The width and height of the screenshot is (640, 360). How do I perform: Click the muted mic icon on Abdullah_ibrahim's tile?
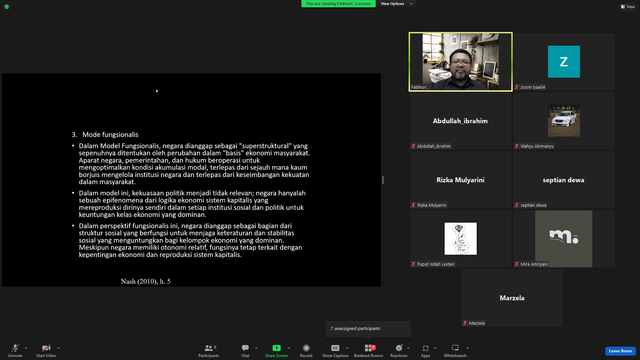(413, 146)
